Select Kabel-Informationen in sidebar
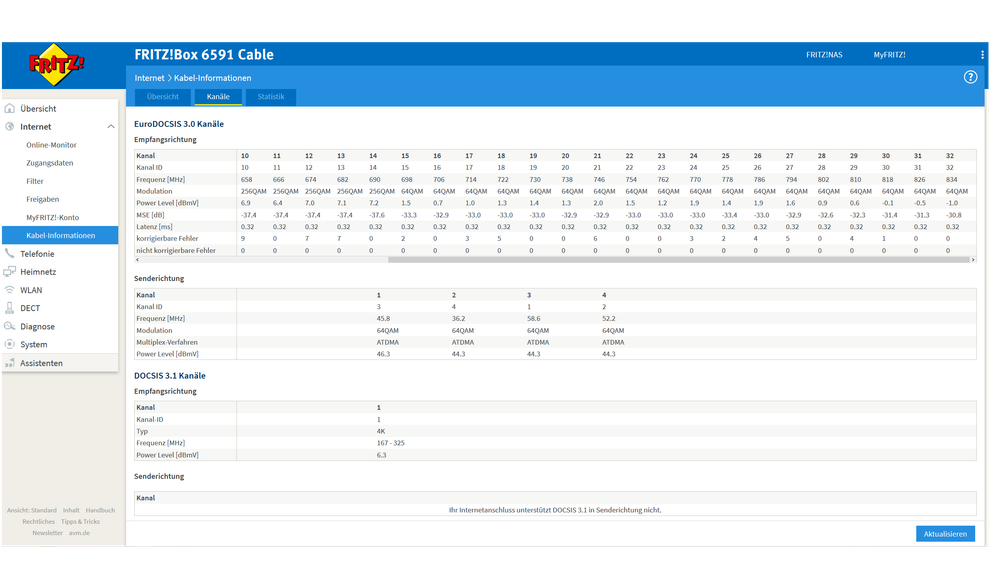The image size is (999, 562). click(60, 235)
